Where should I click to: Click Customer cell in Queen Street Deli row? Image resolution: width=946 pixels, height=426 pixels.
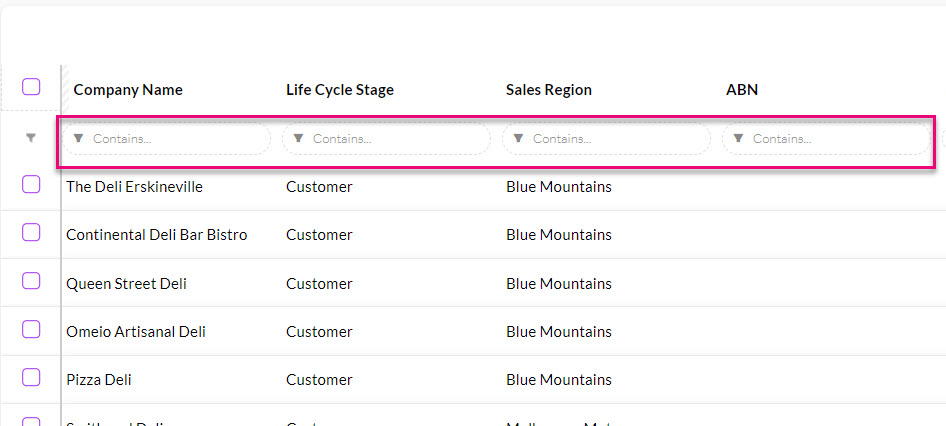(x=319, y=284)
